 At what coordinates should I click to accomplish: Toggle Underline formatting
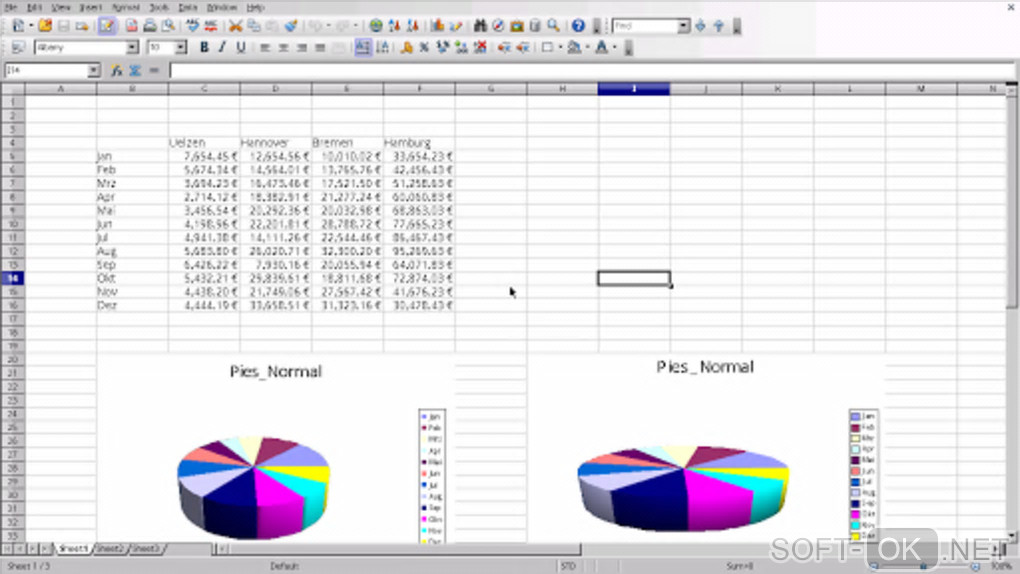(241, 48)
